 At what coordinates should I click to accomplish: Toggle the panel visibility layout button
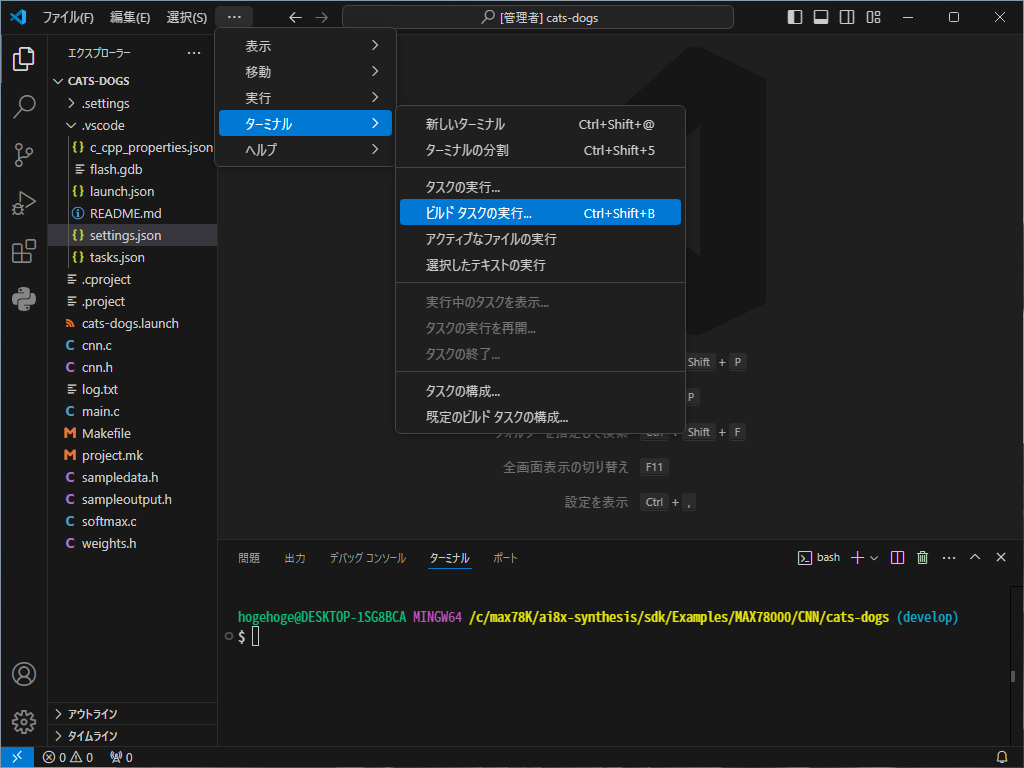[821, 17]
